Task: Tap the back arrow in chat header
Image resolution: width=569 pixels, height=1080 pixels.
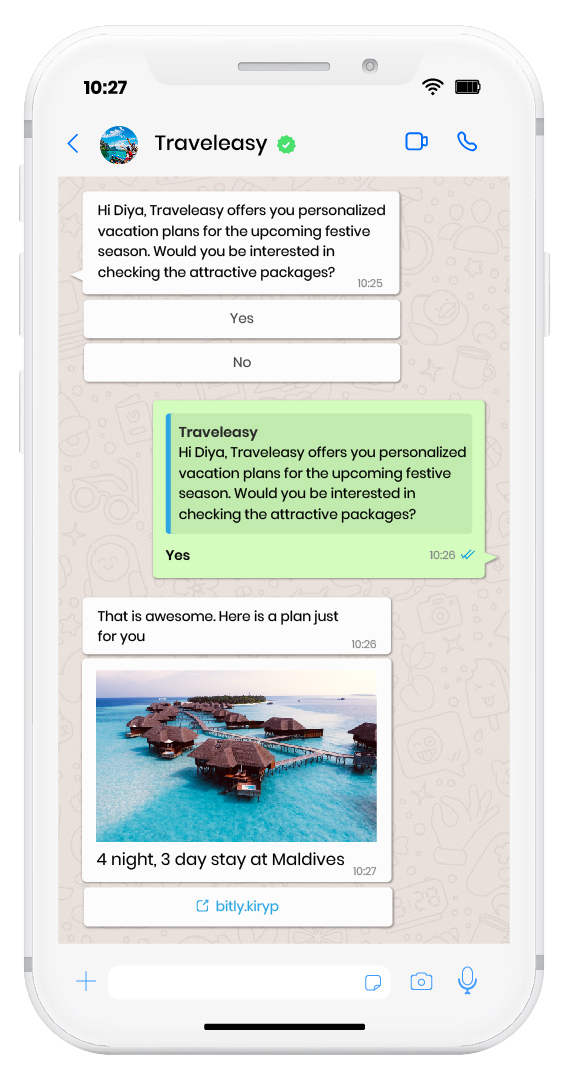Action: click(x=73, y=144)
